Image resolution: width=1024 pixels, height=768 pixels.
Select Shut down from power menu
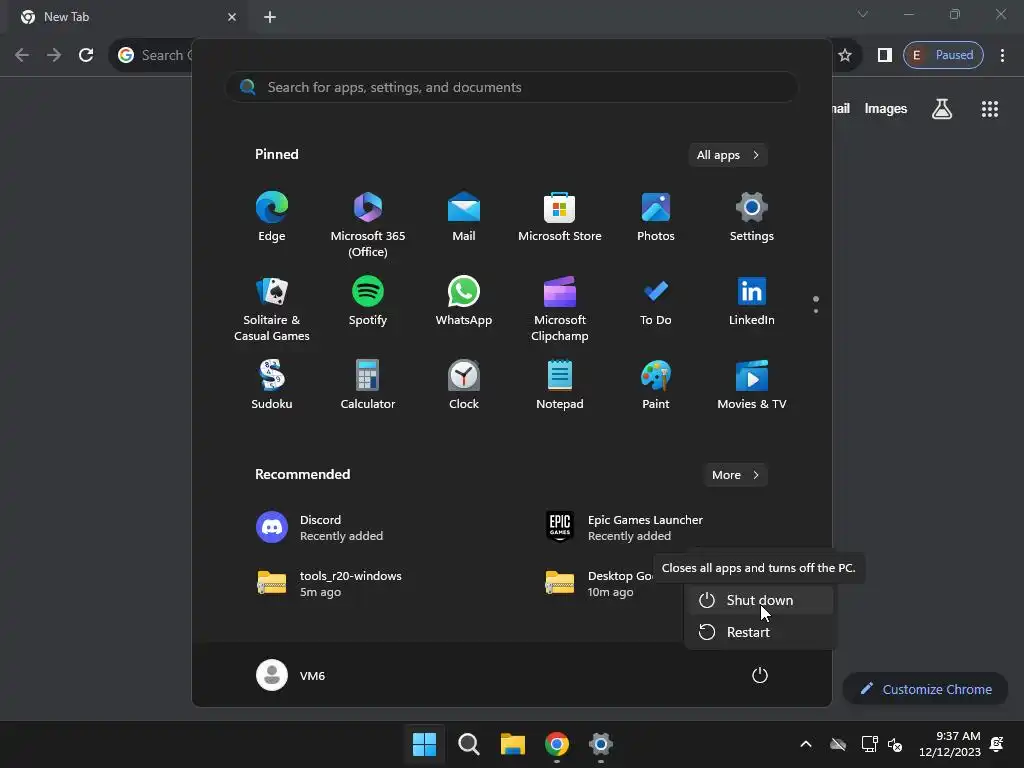[x=760, y=600]
